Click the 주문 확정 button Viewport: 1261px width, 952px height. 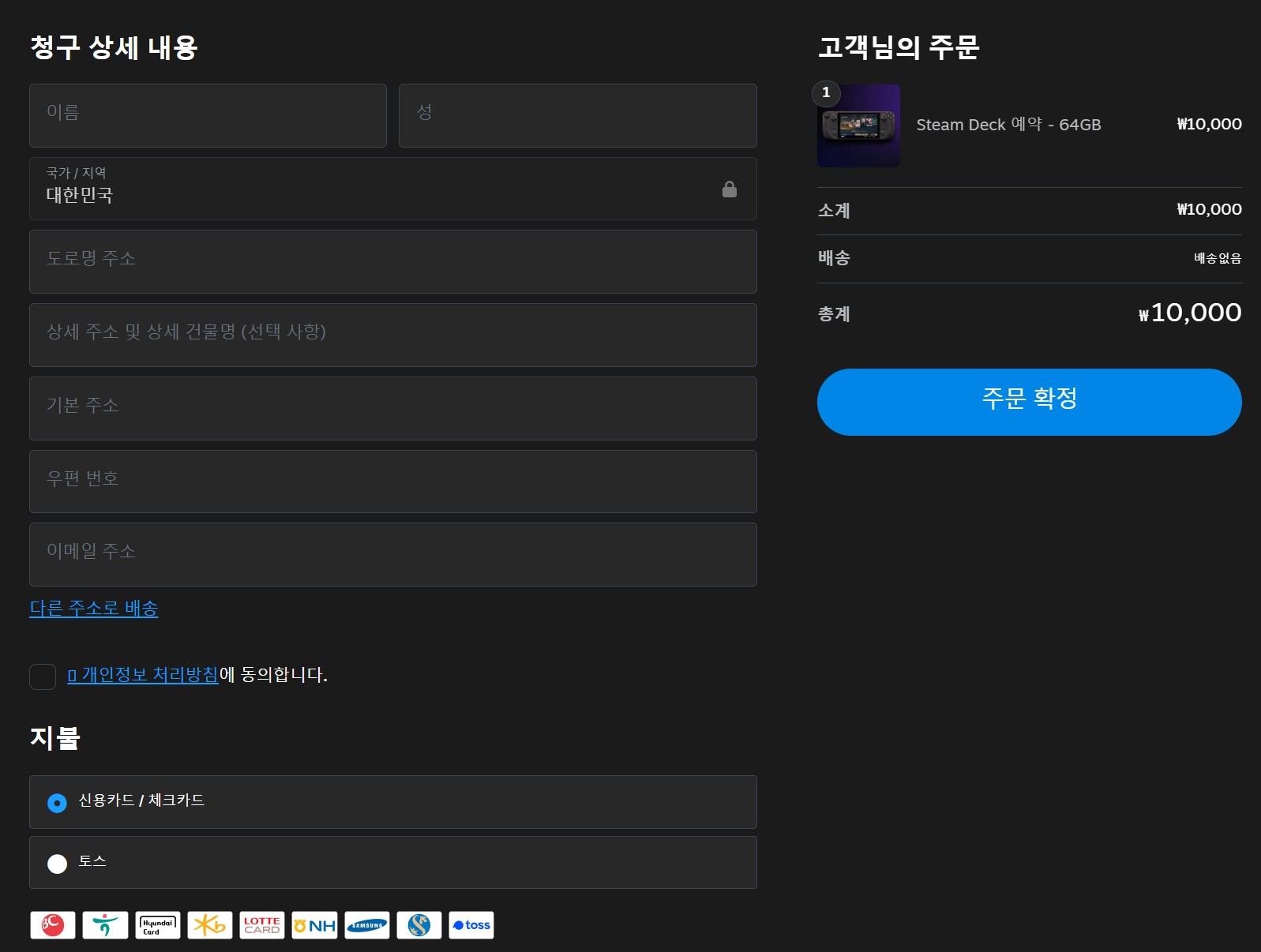(1030, 402)
